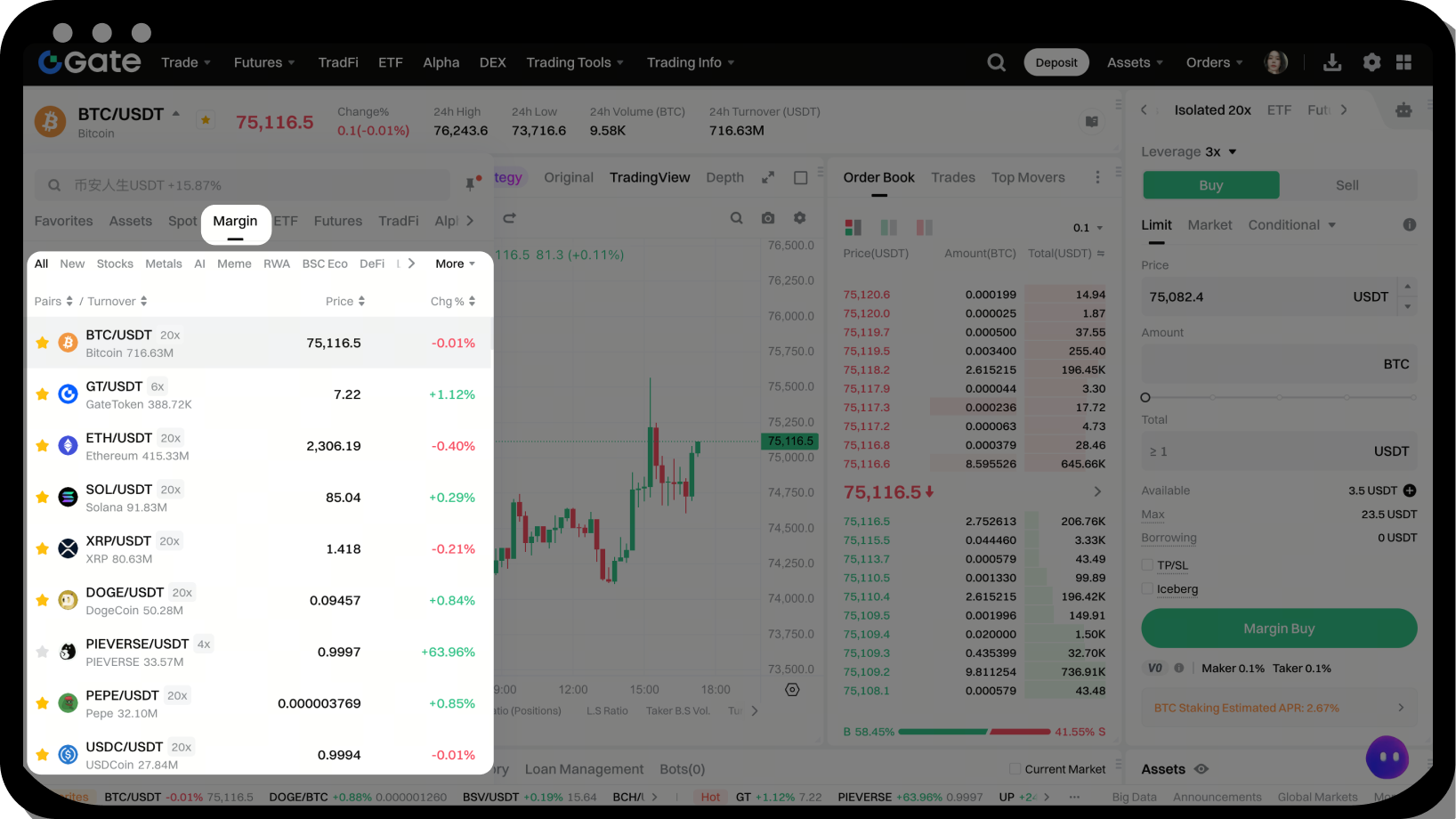Open settings gear in top navigation
Viewport: 1456px width, 819px height.
tap(1371, 62)
